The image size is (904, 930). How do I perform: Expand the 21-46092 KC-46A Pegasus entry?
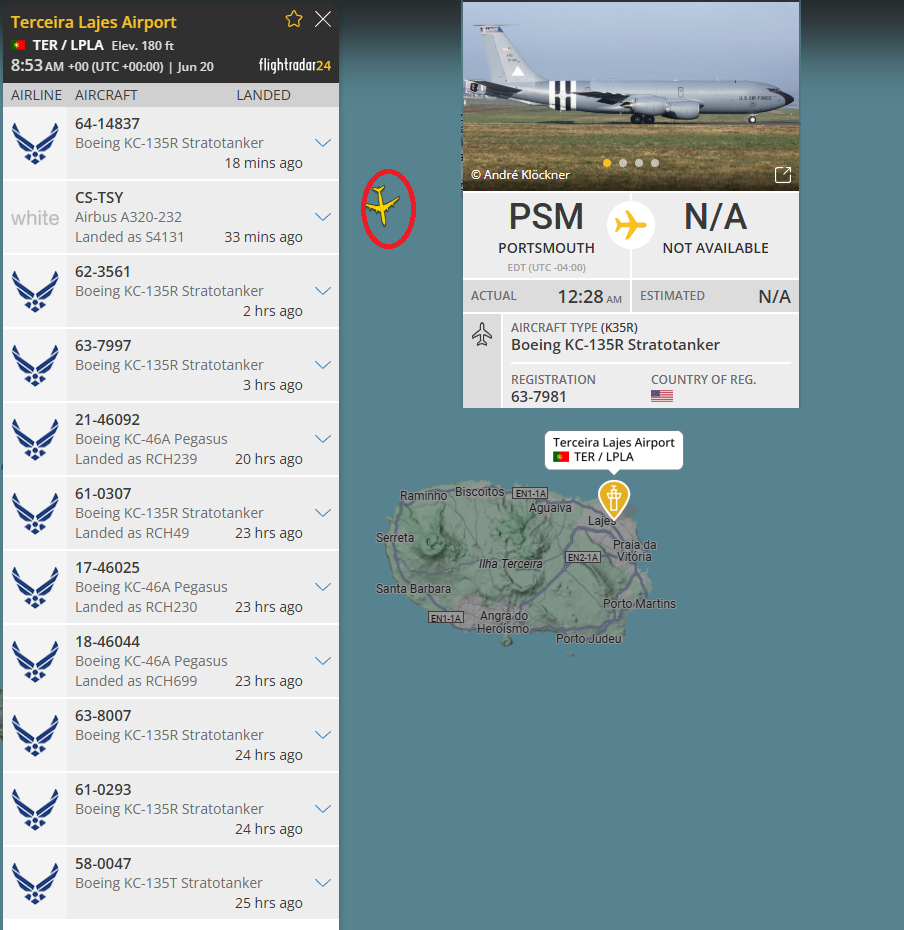pyautogui.click(x=323, y=439)
